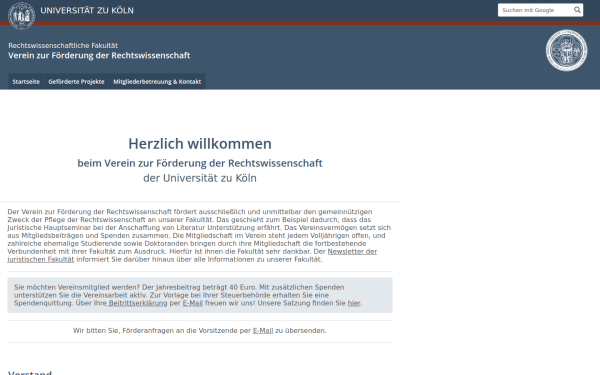Click the search magnifier icon
Image resolution: width=600 pixels, height=375 pixels.
coord(577,10)
